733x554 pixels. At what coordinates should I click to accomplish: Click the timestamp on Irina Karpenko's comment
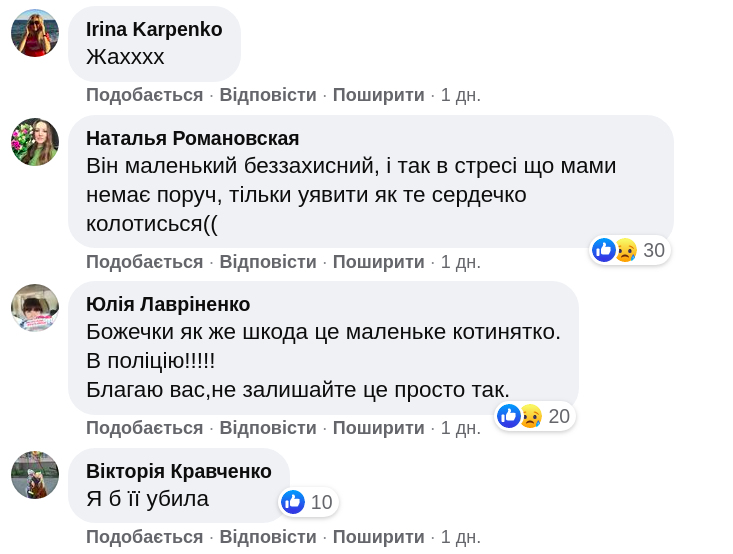coord(461,95)
